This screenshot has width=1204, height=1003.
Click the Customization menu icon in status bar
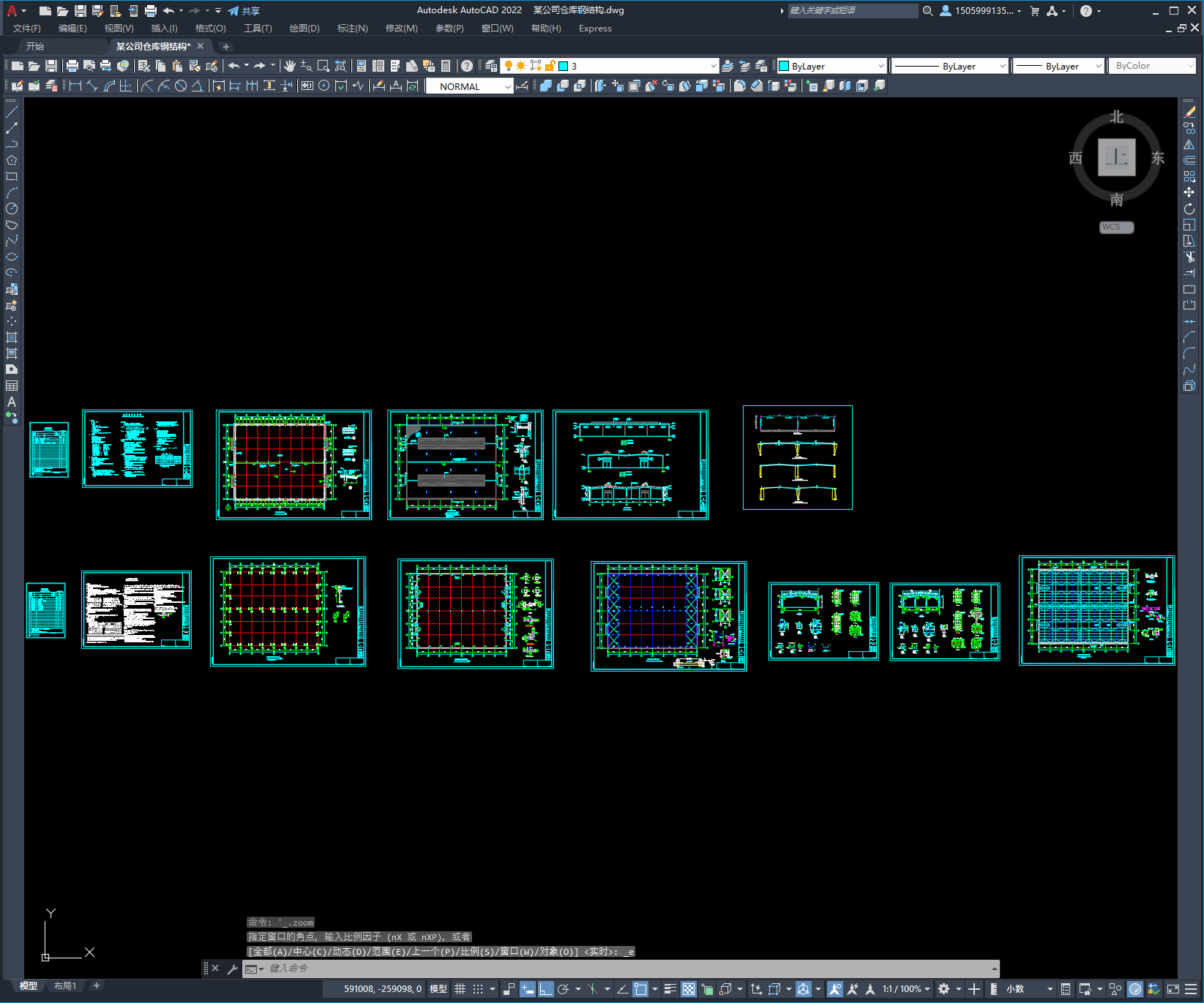coord(1191,989)
